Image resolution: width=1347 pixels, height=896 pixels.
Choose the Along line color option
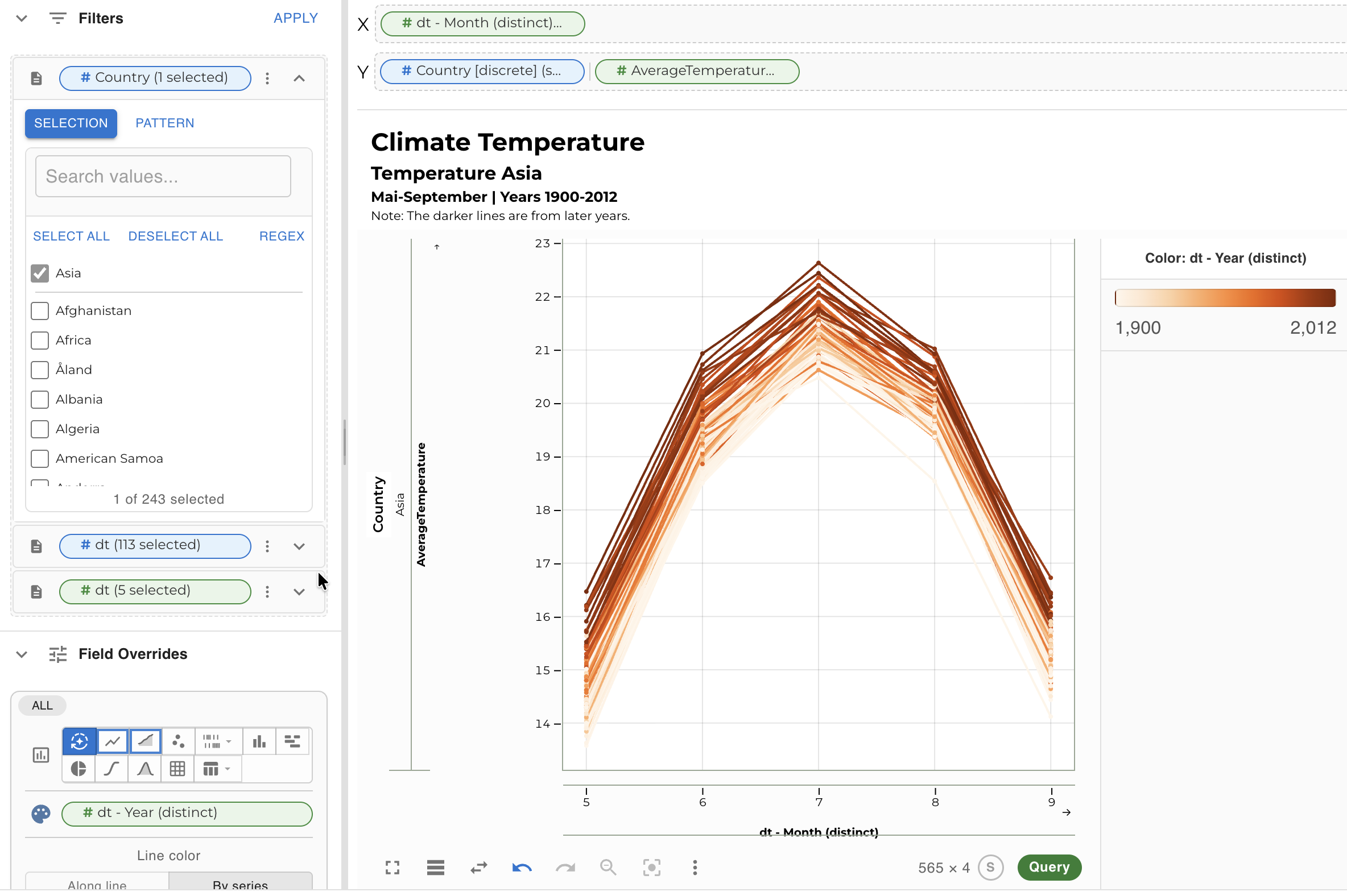point(97,882)
